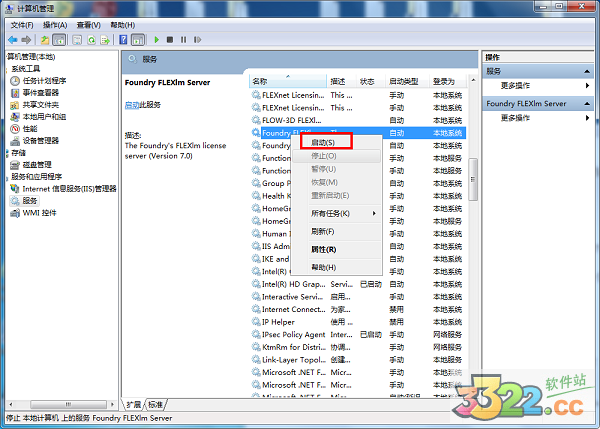Sort services by the 登录为 column header
This screenshot has width=600, height=429.
click(447, 82)
